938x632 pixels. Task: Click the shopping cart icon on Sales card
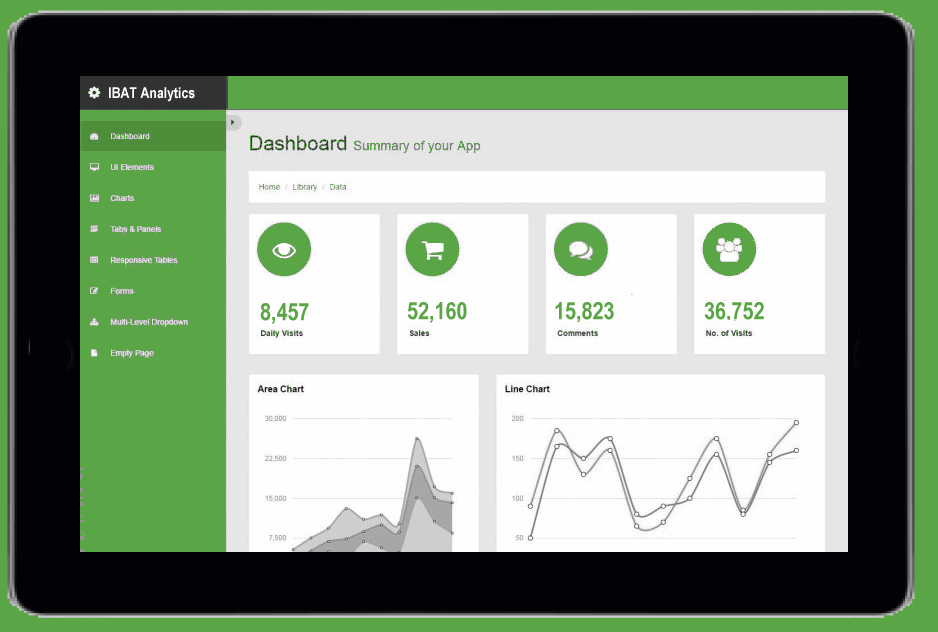pyautogui.click(x=433, y=250)
